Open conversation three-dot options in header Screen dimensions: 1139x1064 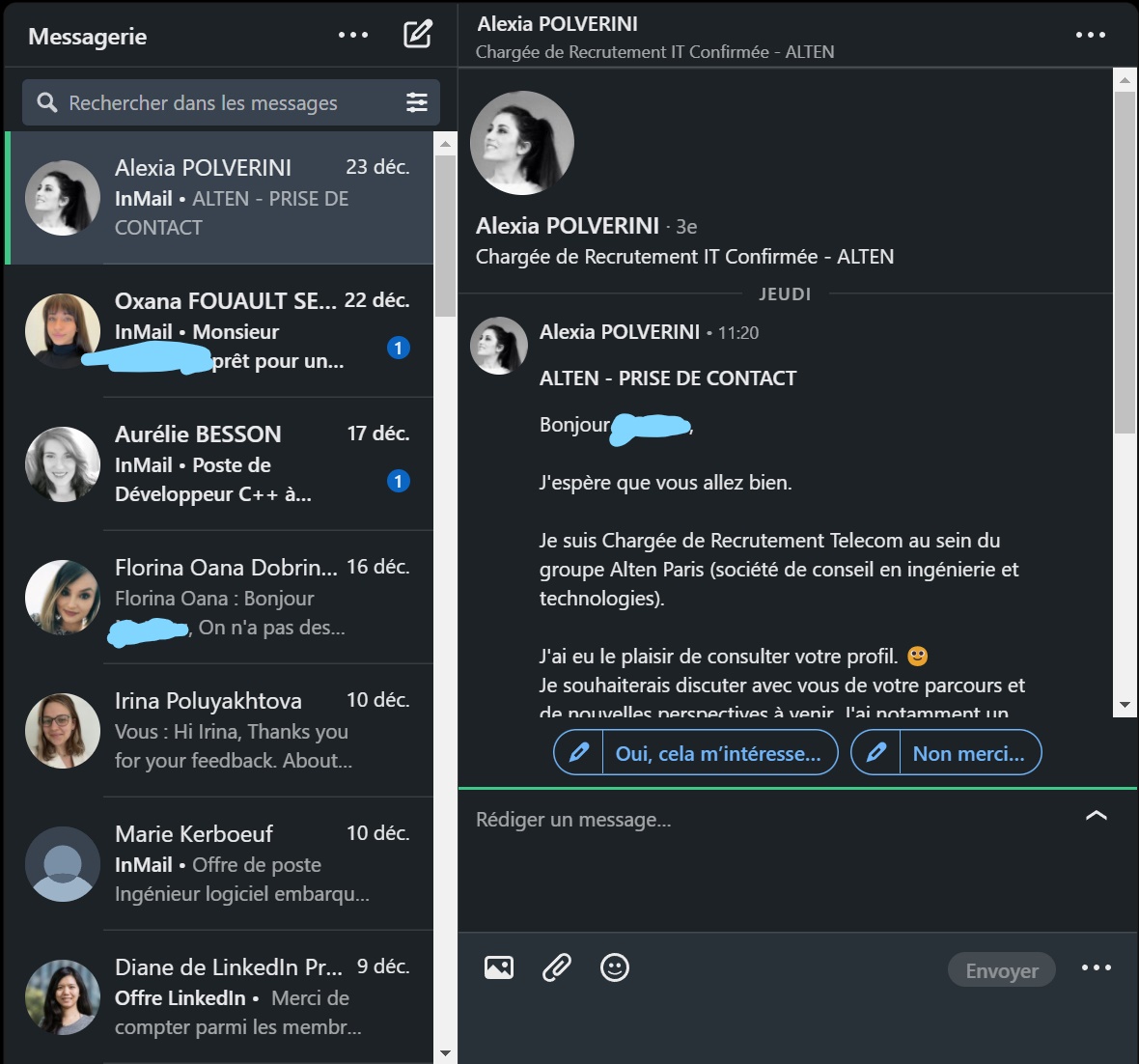coord(1091,35)
